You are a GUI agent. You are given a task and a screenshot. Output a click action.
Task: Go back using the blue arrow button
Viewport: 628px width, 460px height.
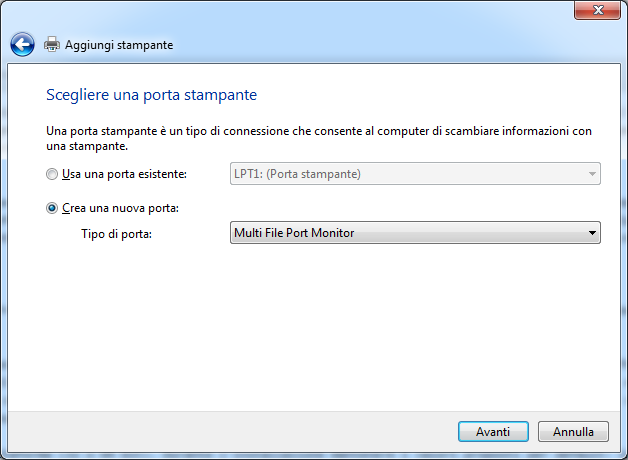tap(22, 45)
